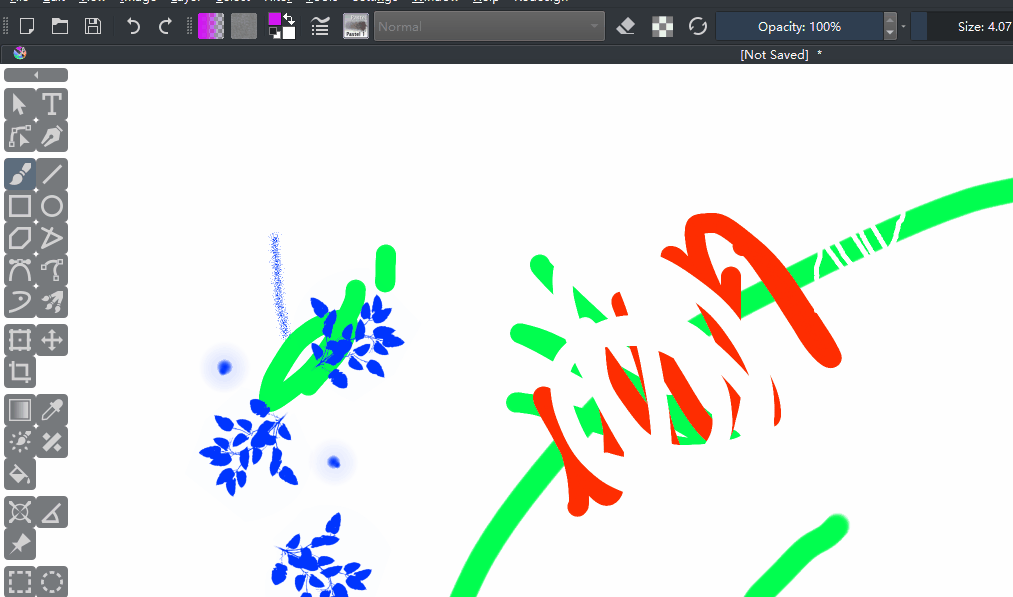Select the Polyline tool
This screenshot has width=1013, height=597.
(52, 238)
